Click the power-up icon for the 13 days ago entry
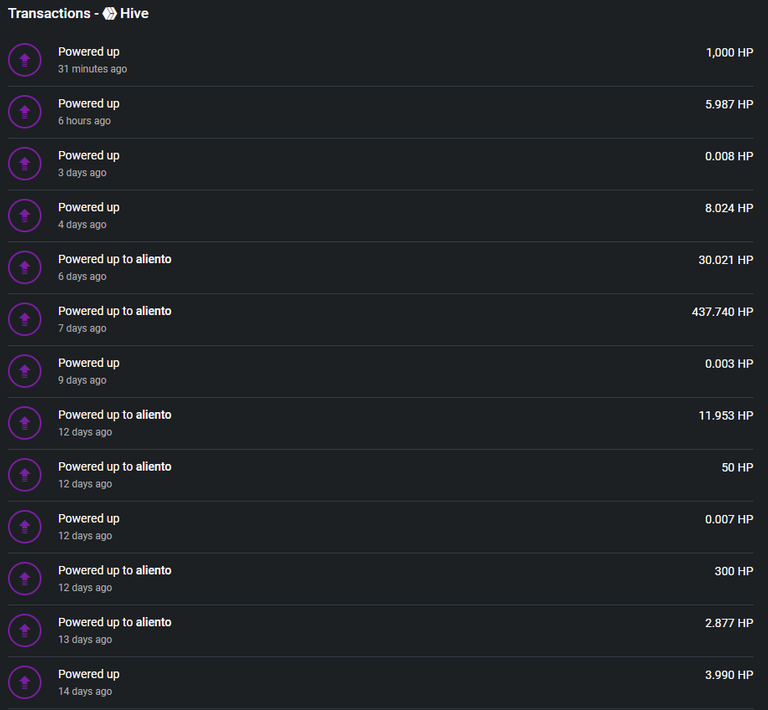The height and width of the screenshot is (710, 768). [24, 631]
